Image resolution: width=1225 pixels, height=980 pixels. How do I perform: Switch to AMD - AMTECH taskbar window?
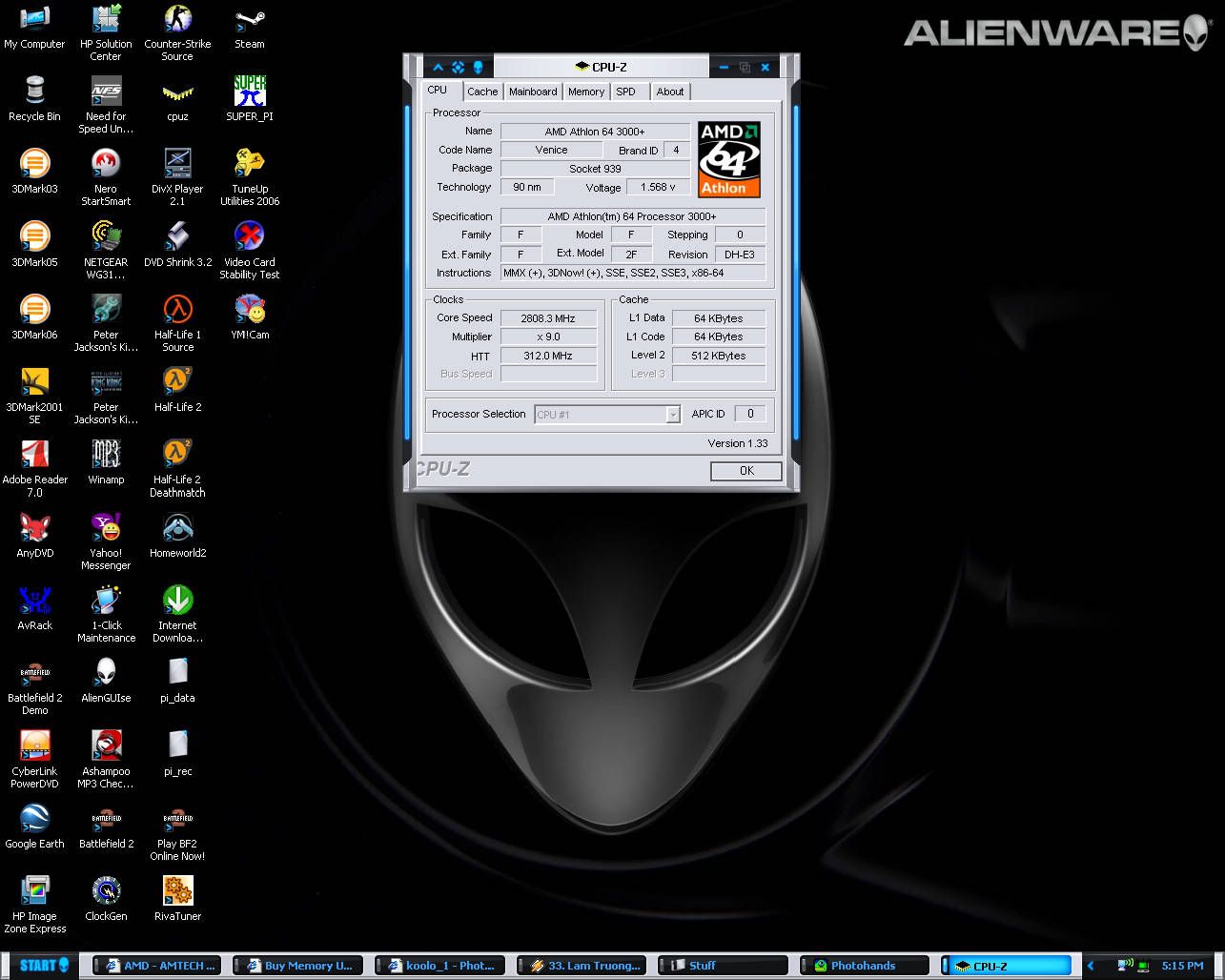click(x=158, y=966)
